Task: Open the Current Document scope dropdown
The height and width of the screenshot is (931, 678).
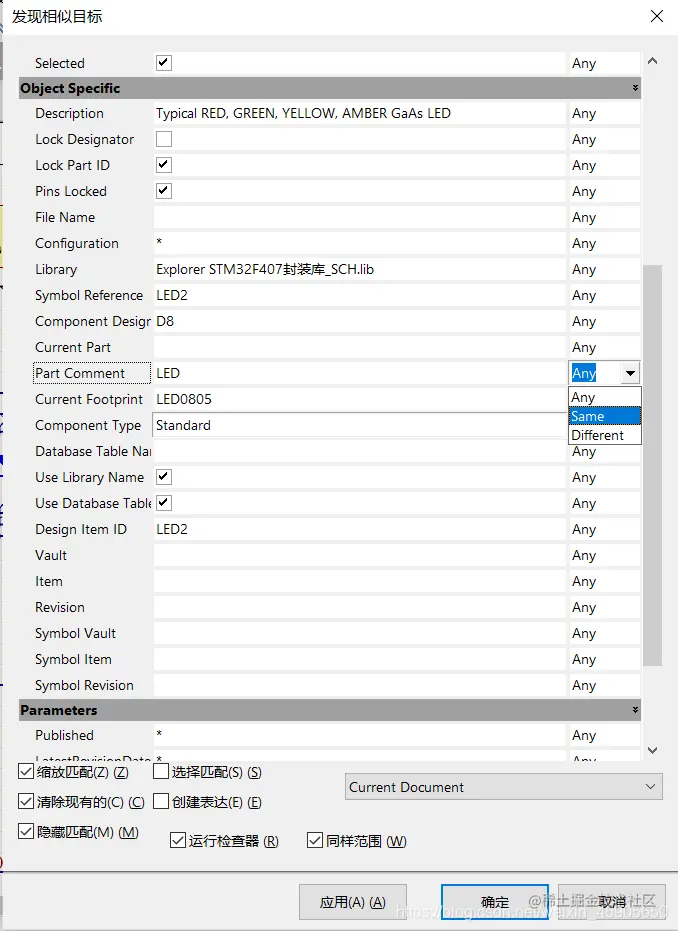Action: coord(503,787)
